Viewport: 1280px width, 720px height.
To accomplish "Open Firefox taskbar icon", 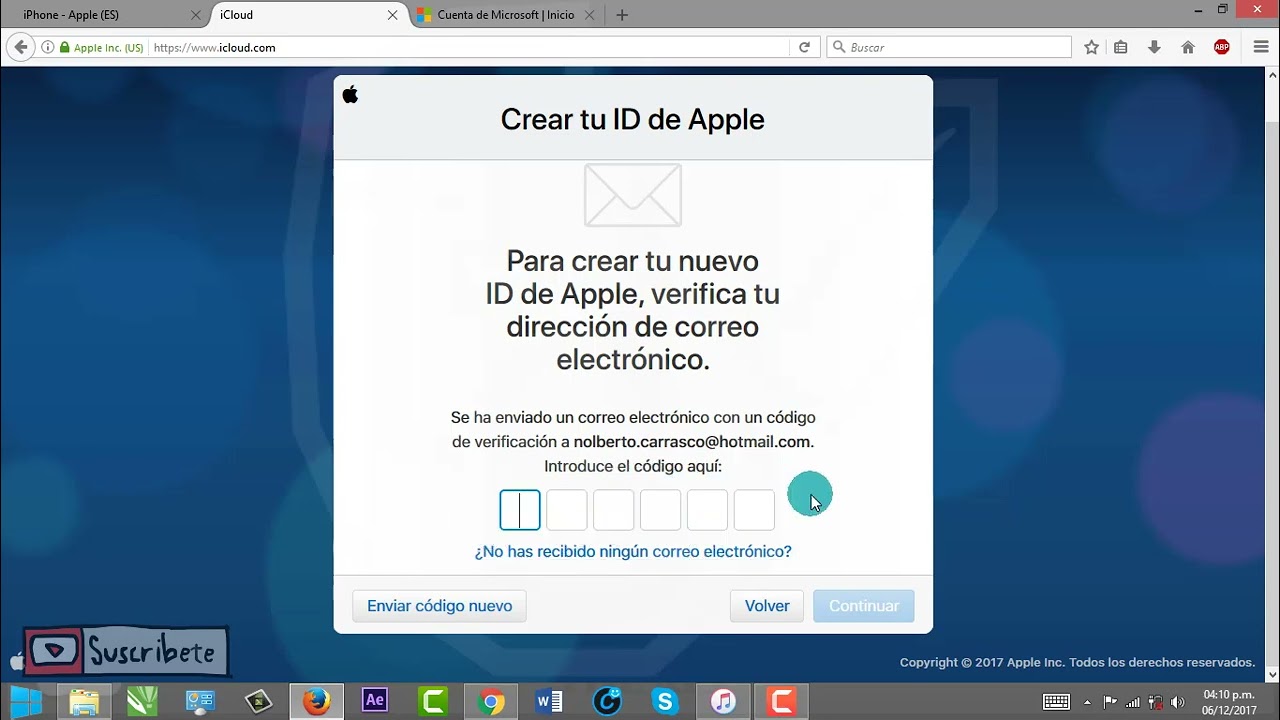I will pos(317,702).
